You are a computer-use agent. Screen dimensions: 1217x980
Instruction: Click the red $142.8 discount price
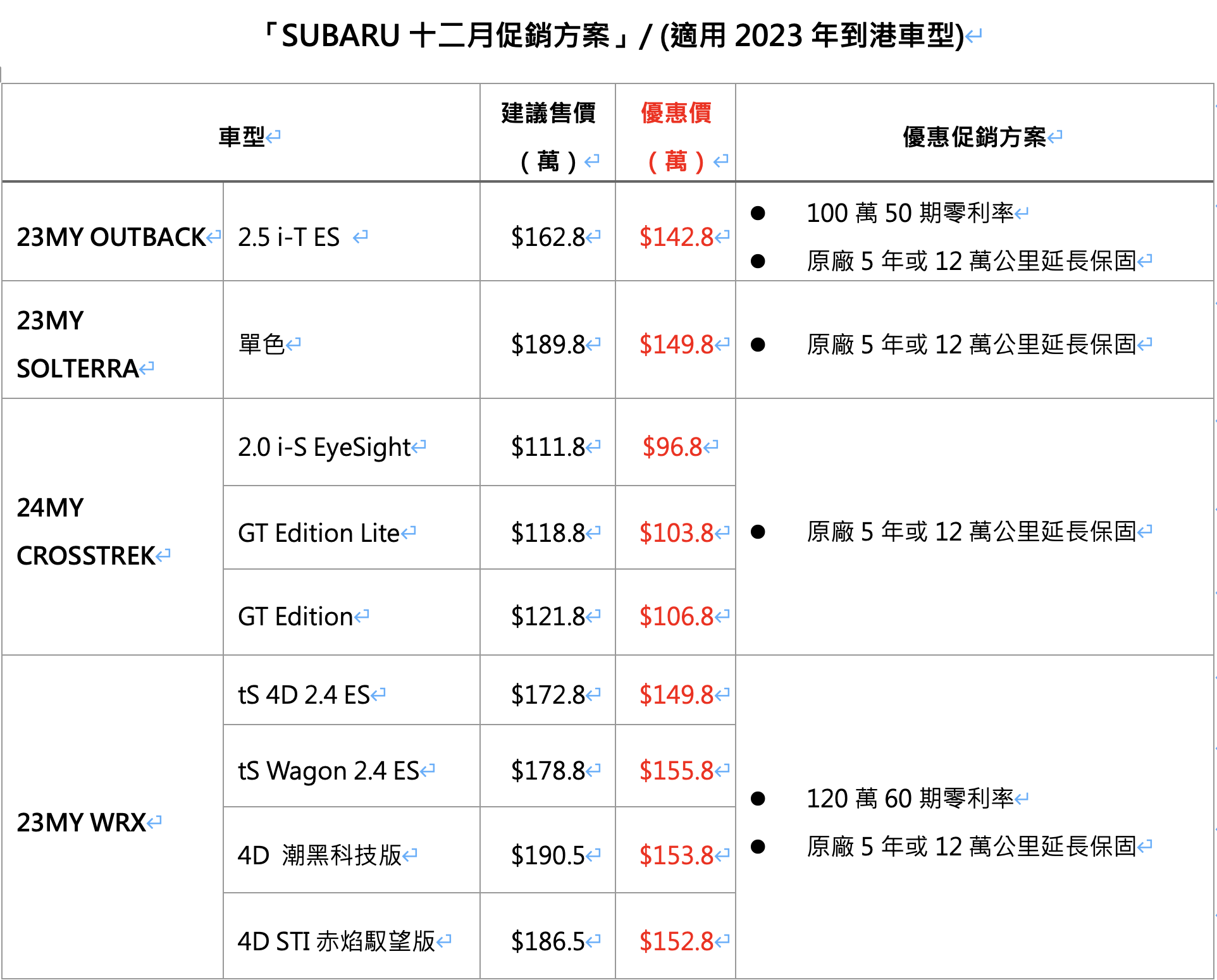676,237
